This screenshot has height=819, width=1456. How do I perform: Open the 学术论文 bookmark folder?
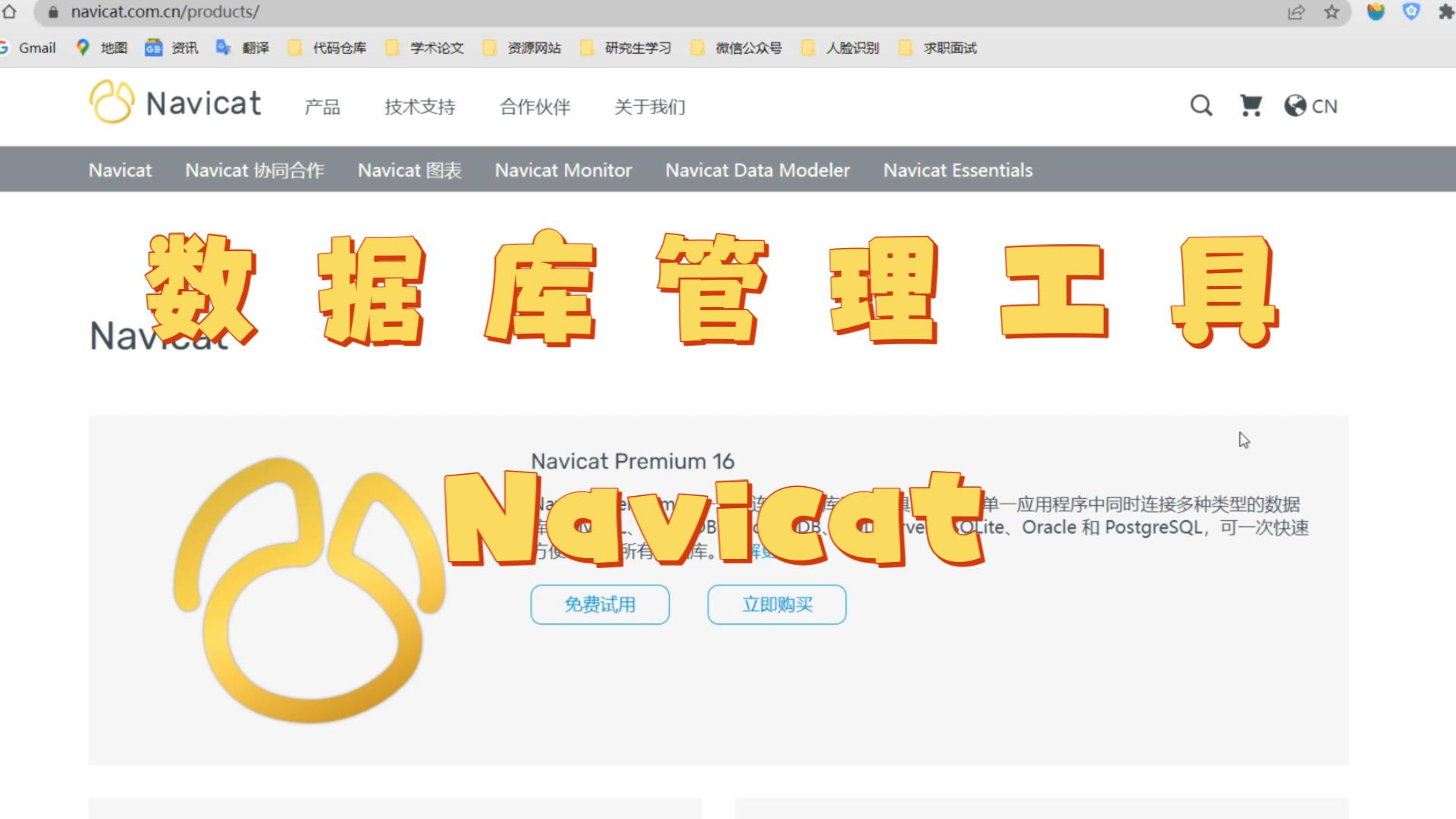tap(425, 48)
